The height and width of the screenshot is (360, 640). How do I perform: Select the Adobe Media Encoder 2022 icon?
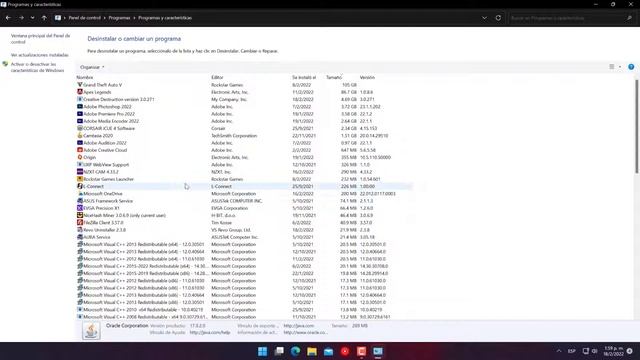click(80, 121)
